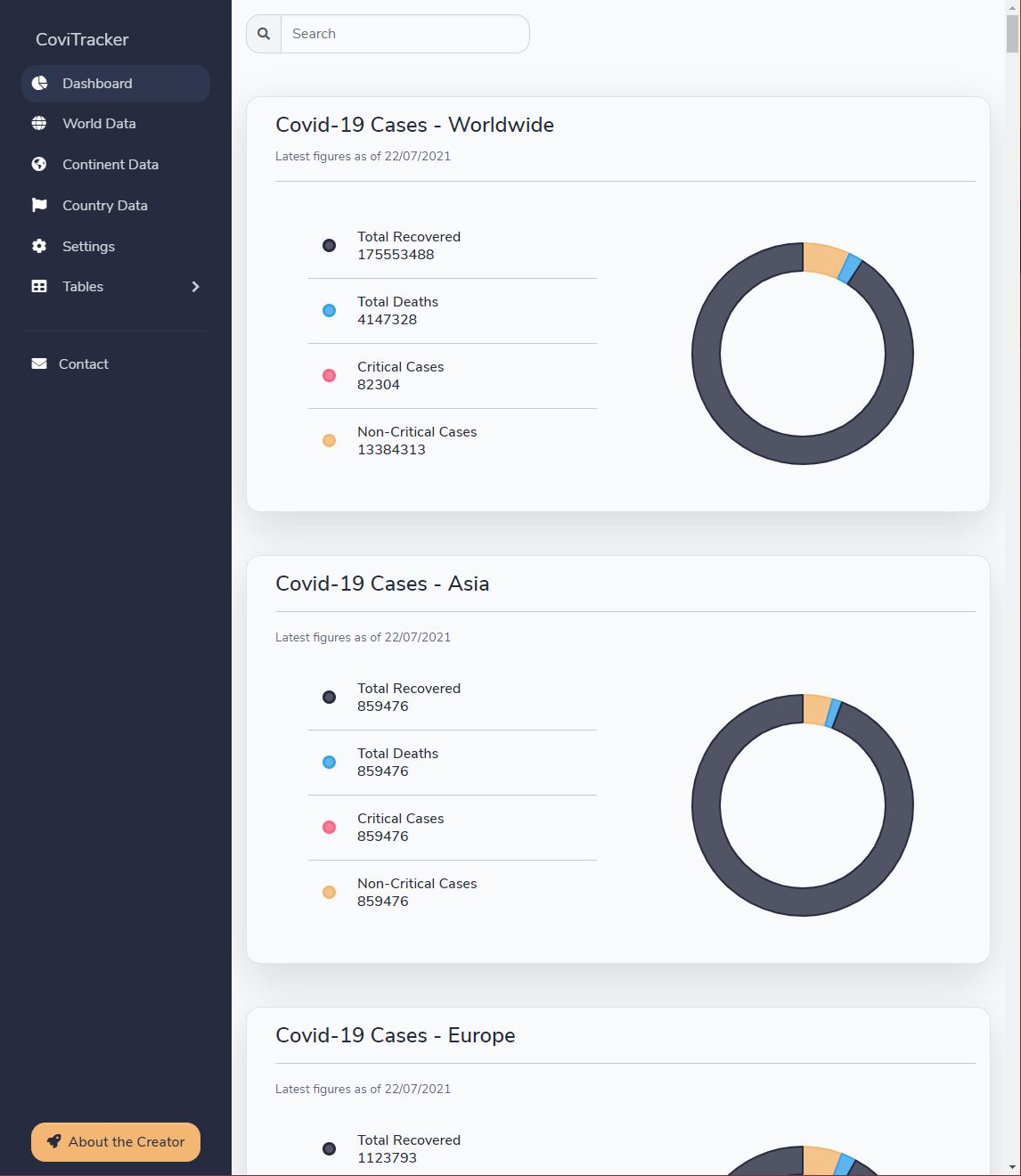The image size is (1021, 1176).
Task: Click Asia Total Deaths blue legend dot
Action: click(329, 762)
